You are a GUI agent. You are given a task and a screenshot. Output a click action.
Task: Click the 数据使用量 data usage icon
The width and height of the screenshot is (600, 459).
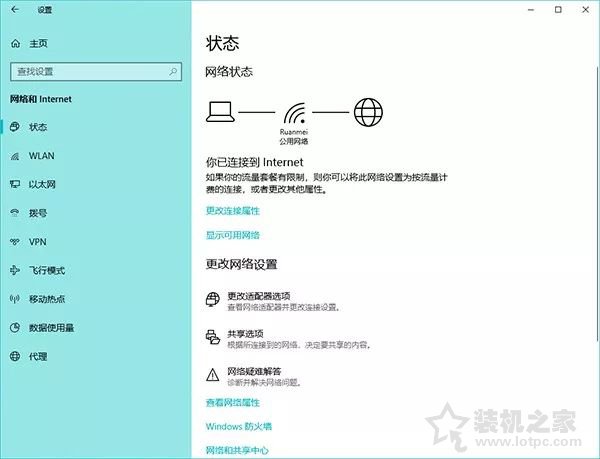[15, 328]
